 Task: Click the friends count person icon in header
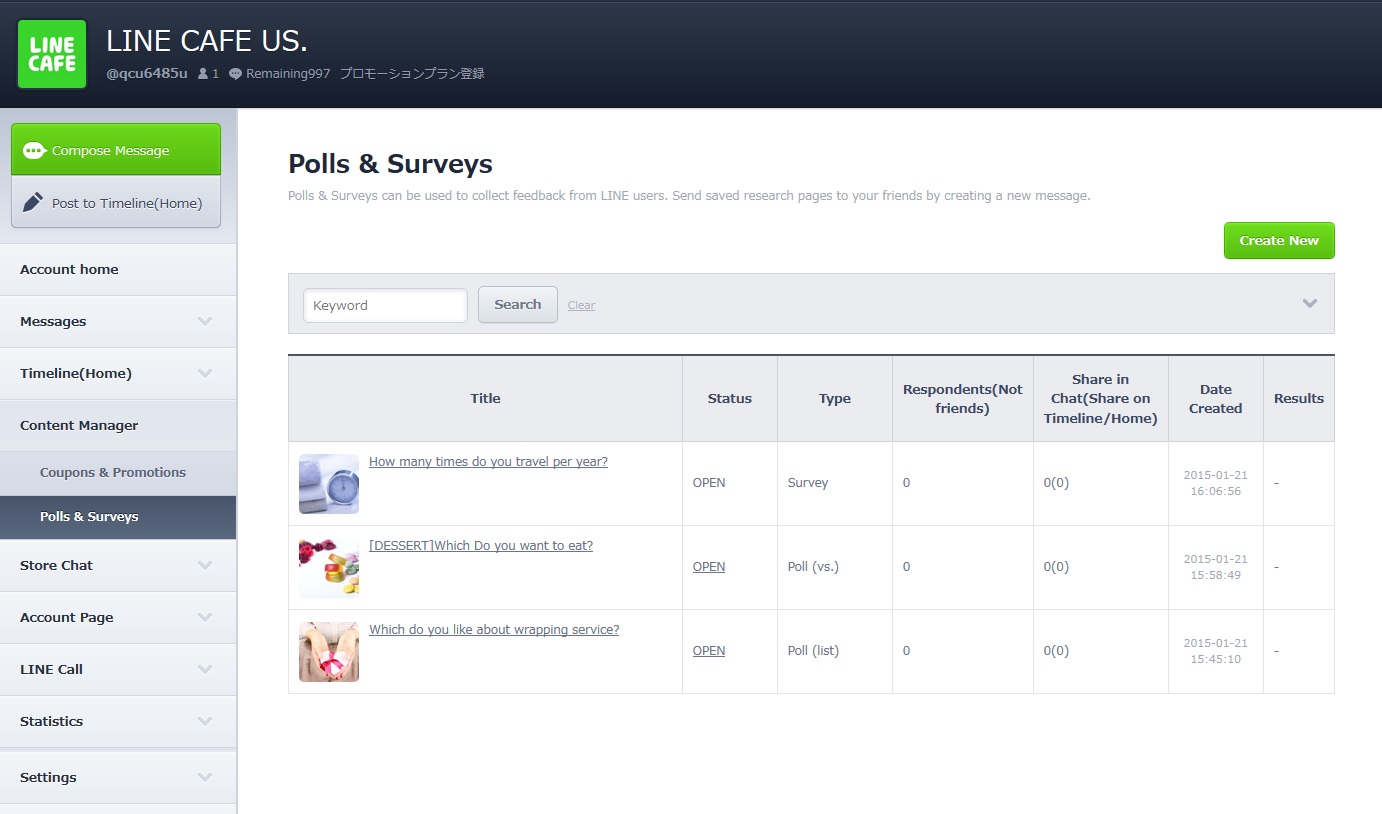tap(203, 74)
